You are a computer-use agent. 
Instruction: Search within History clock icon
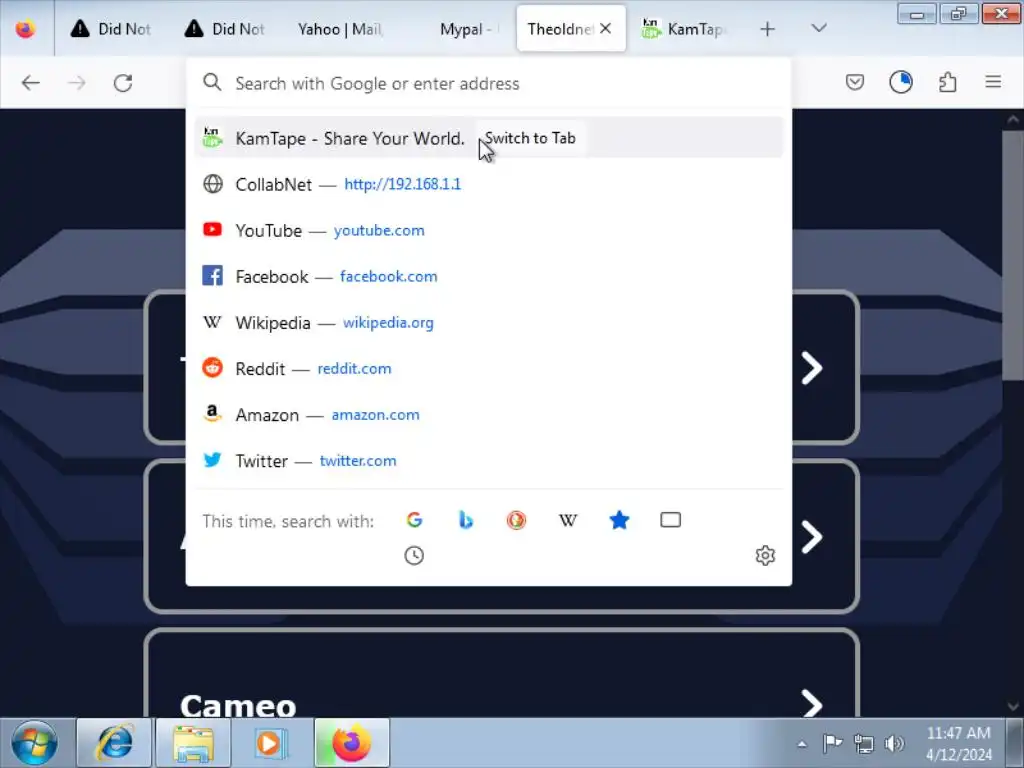414,556
